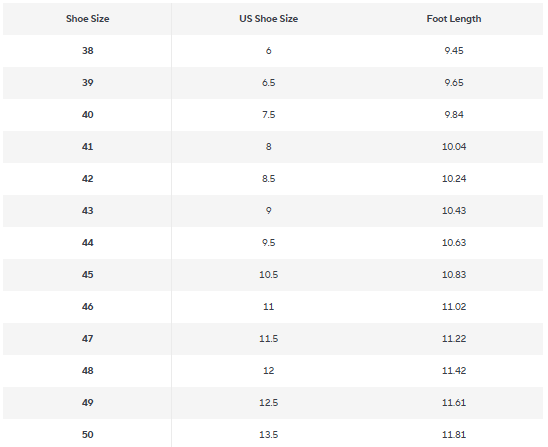Select shoe size 41 cell

coord(87,147)
